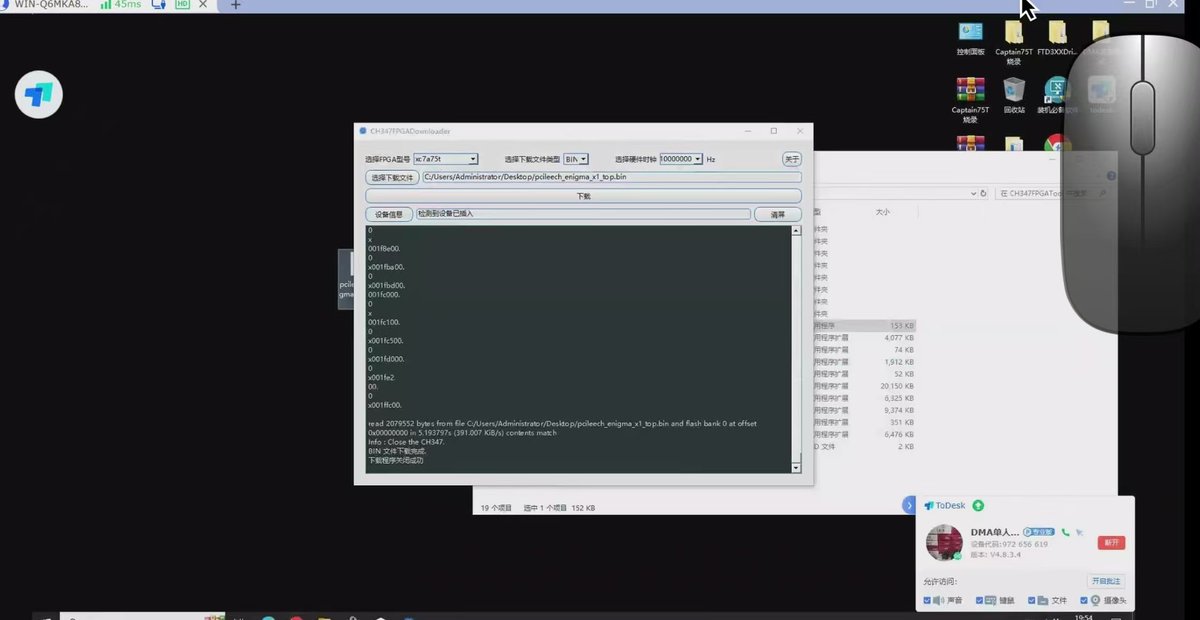Click the 清屏 button
The image size is (1200, 620).
[778, 214]
